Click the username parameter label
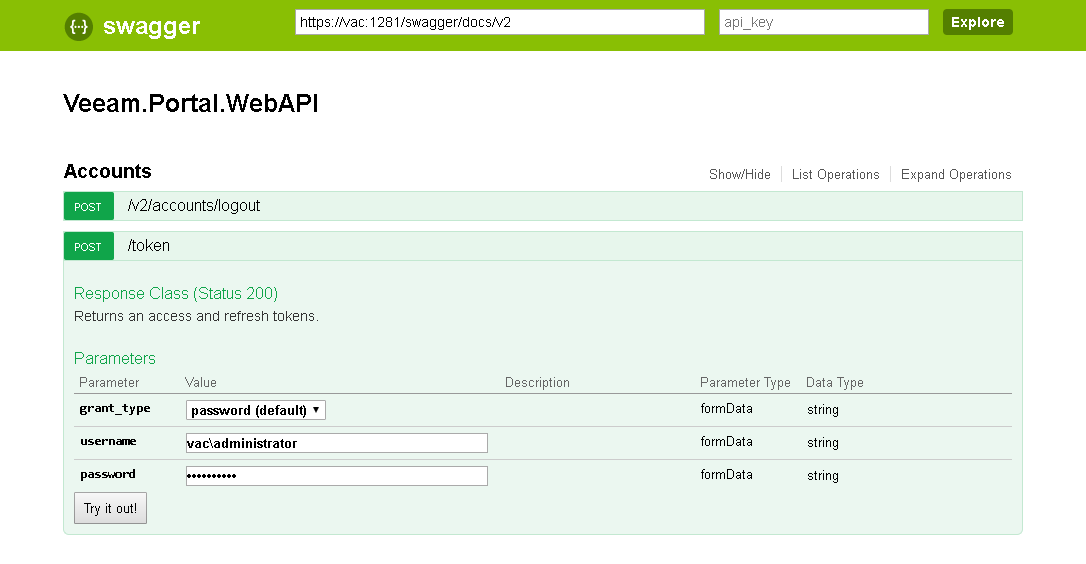This screenshot has width=1086, height=564. 108,441
